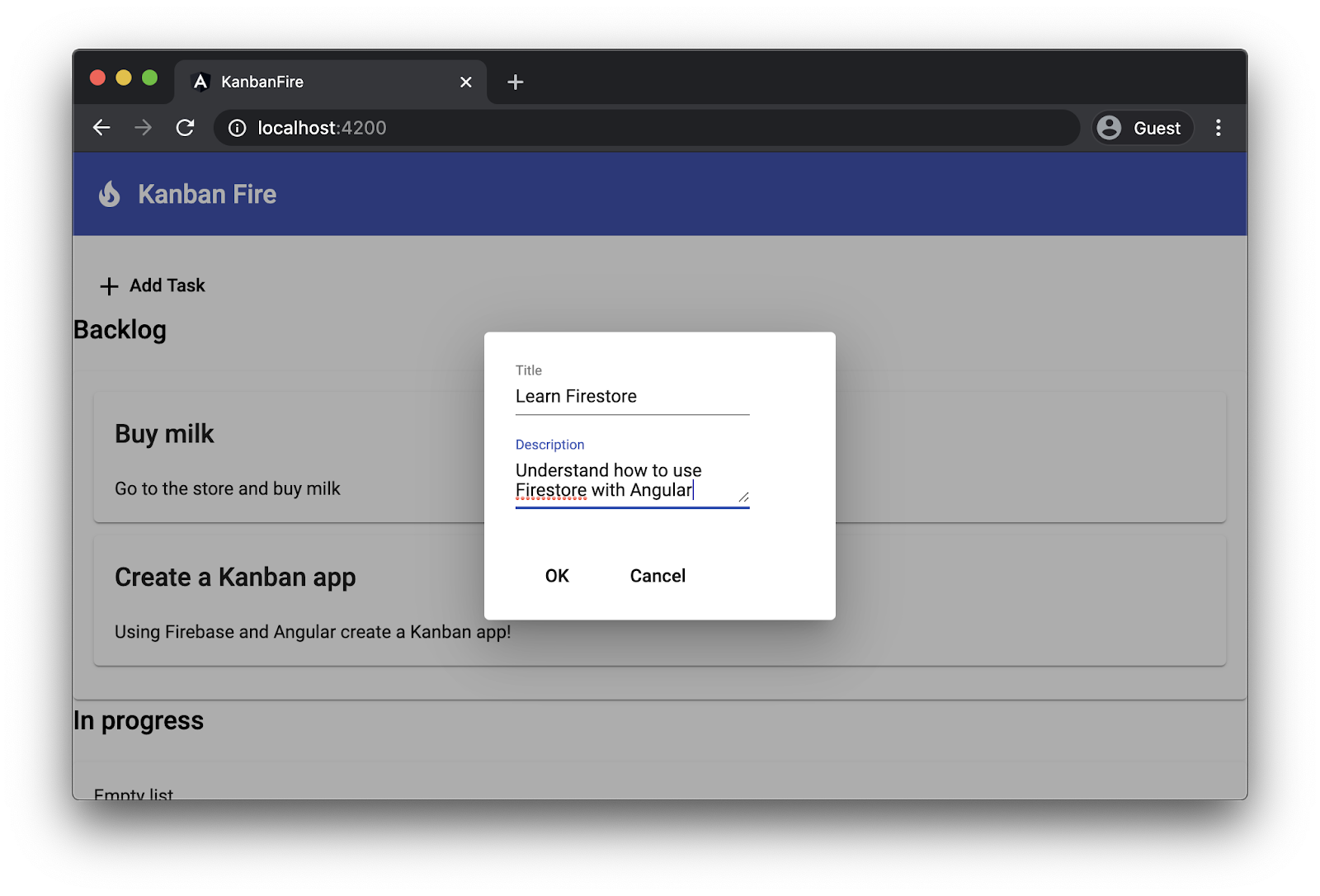Click the plus icon beside Add Task
Viewport: 1320px width, 896px height.
click(108, 285)
